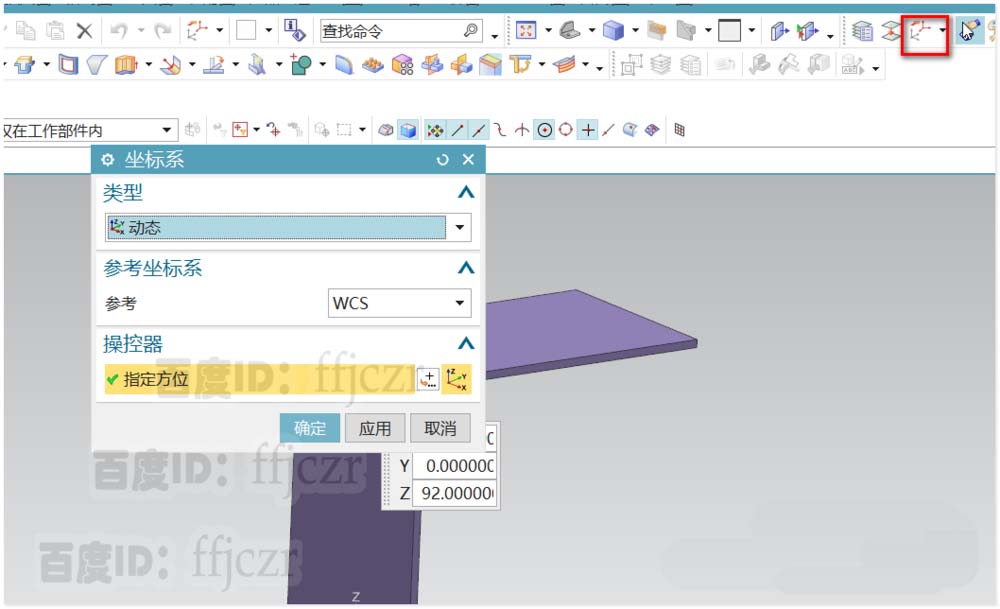Screen dimensions: 1000x609
Task: Close the coordinate system dialog
Action: (x=468, y=159)
